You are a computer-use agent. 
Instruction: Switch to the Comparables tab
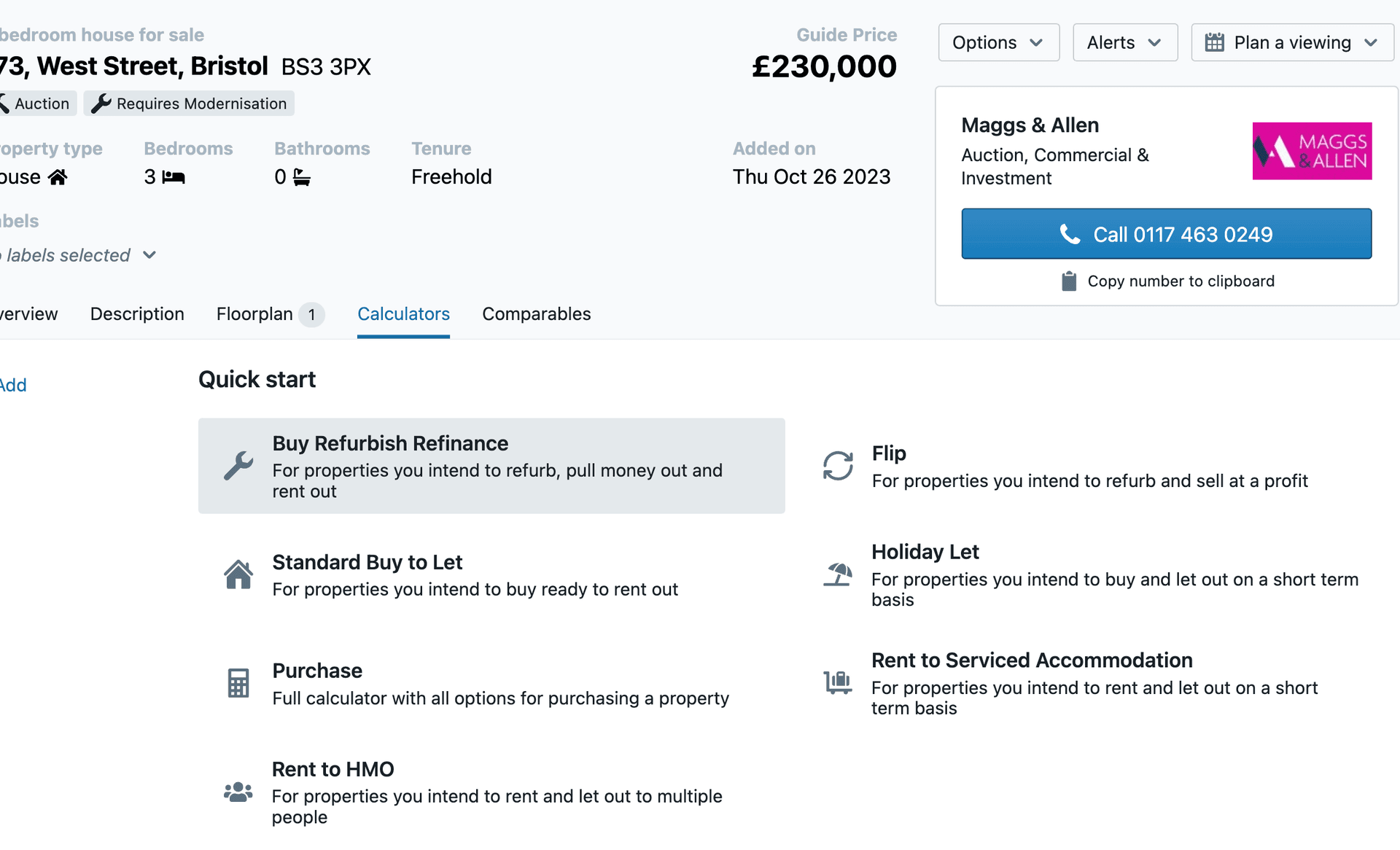coord(536,314)
